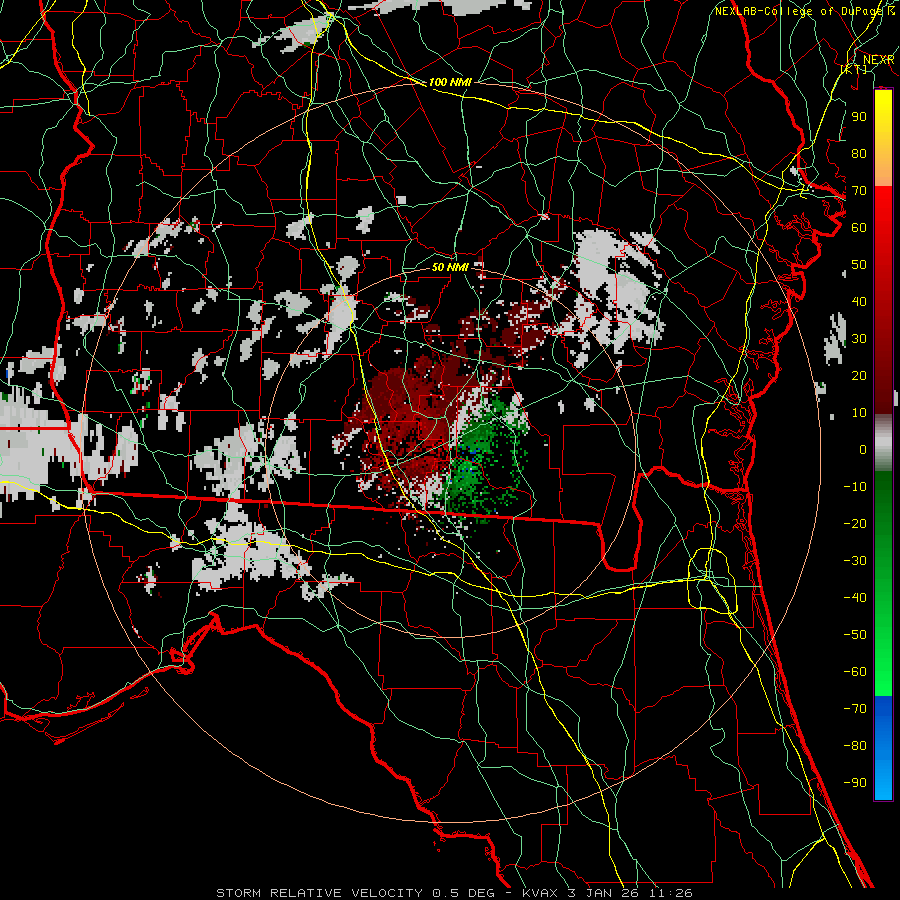Click the '30' label on the velocity scale
This screenshot has width=900, height=900.
(x=859, y=339)
